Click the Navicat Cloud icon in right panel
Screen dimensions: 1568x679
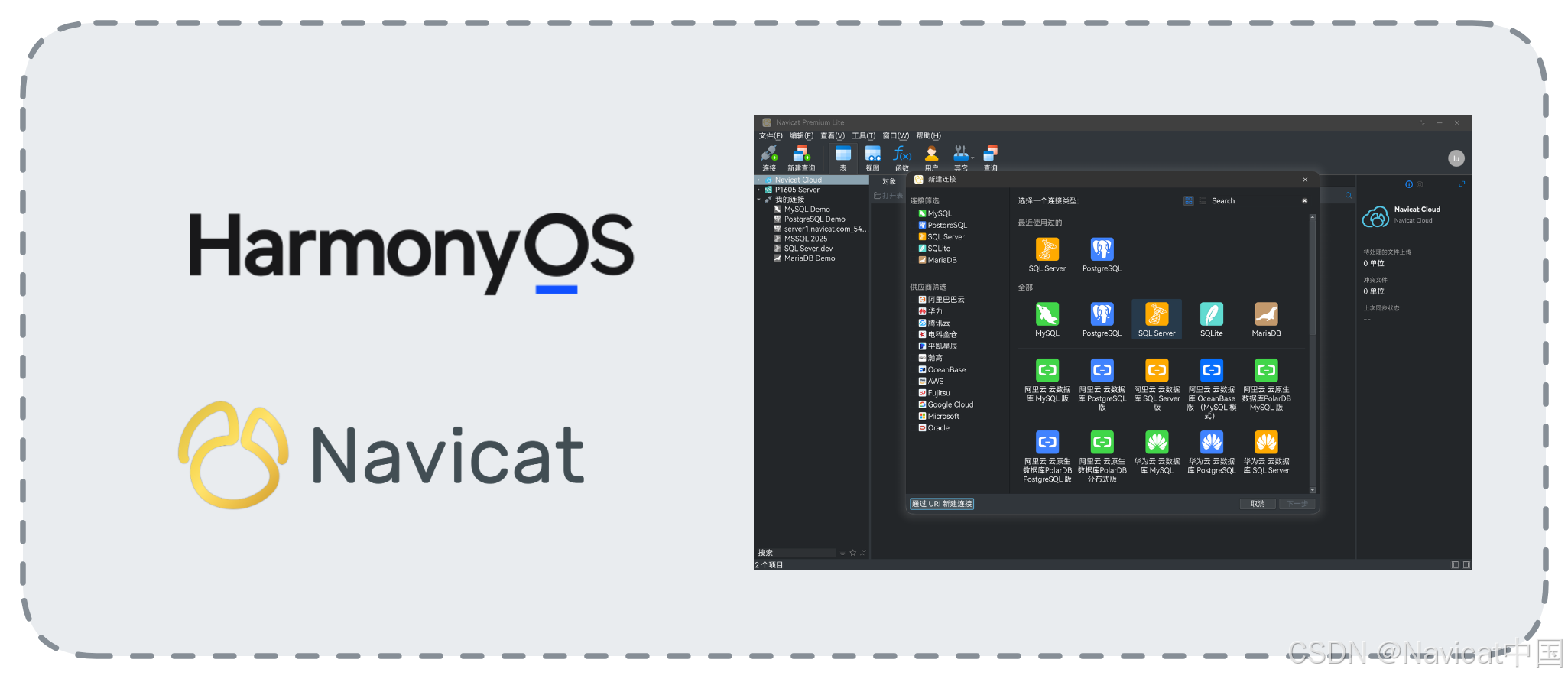[1375, 216]
